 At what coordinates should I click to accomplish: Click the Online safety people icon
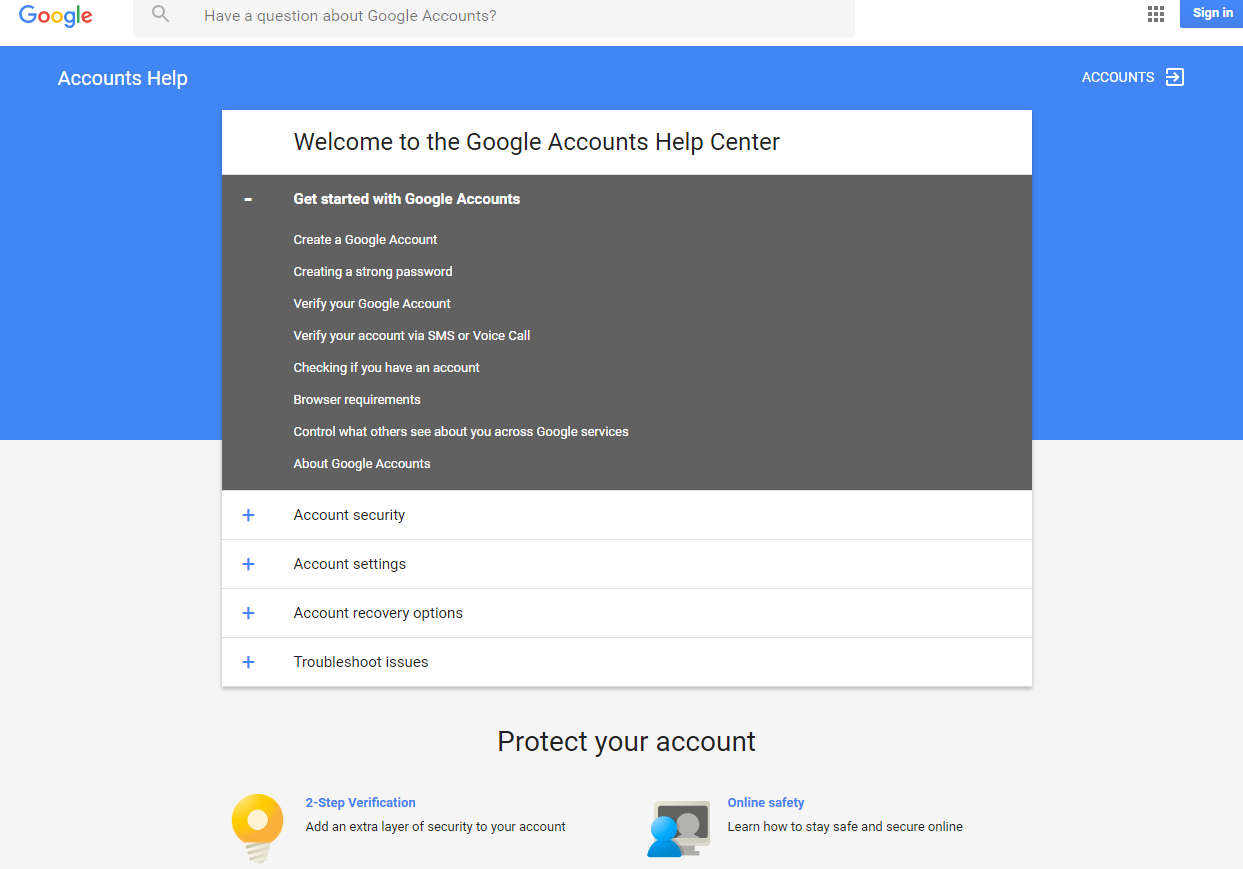click(678, 828)
